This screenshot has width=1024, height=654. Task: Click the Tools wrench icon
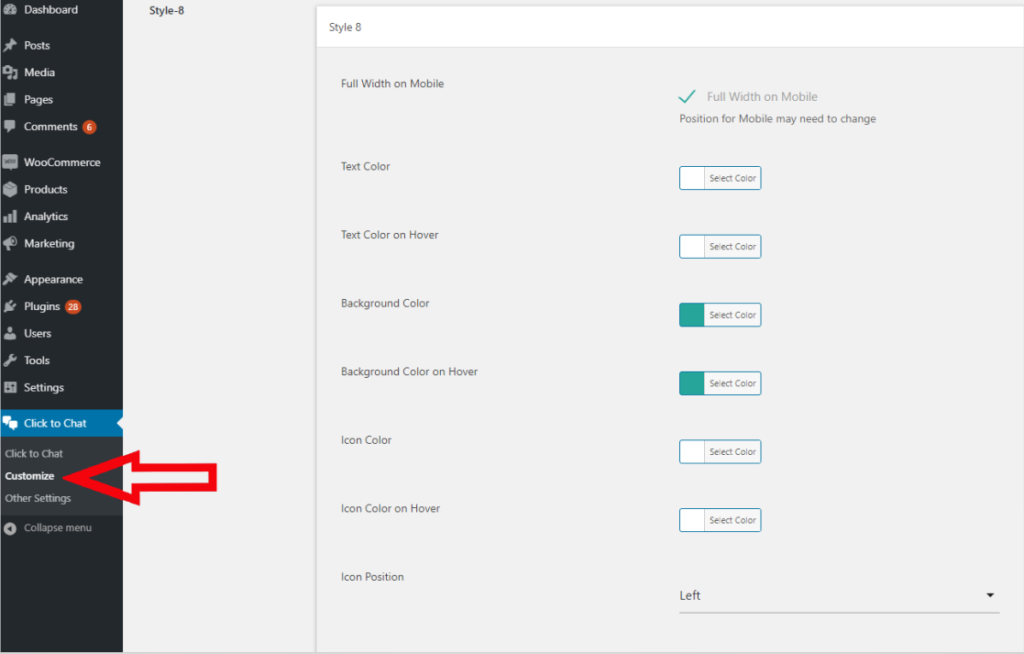[10, 361]
